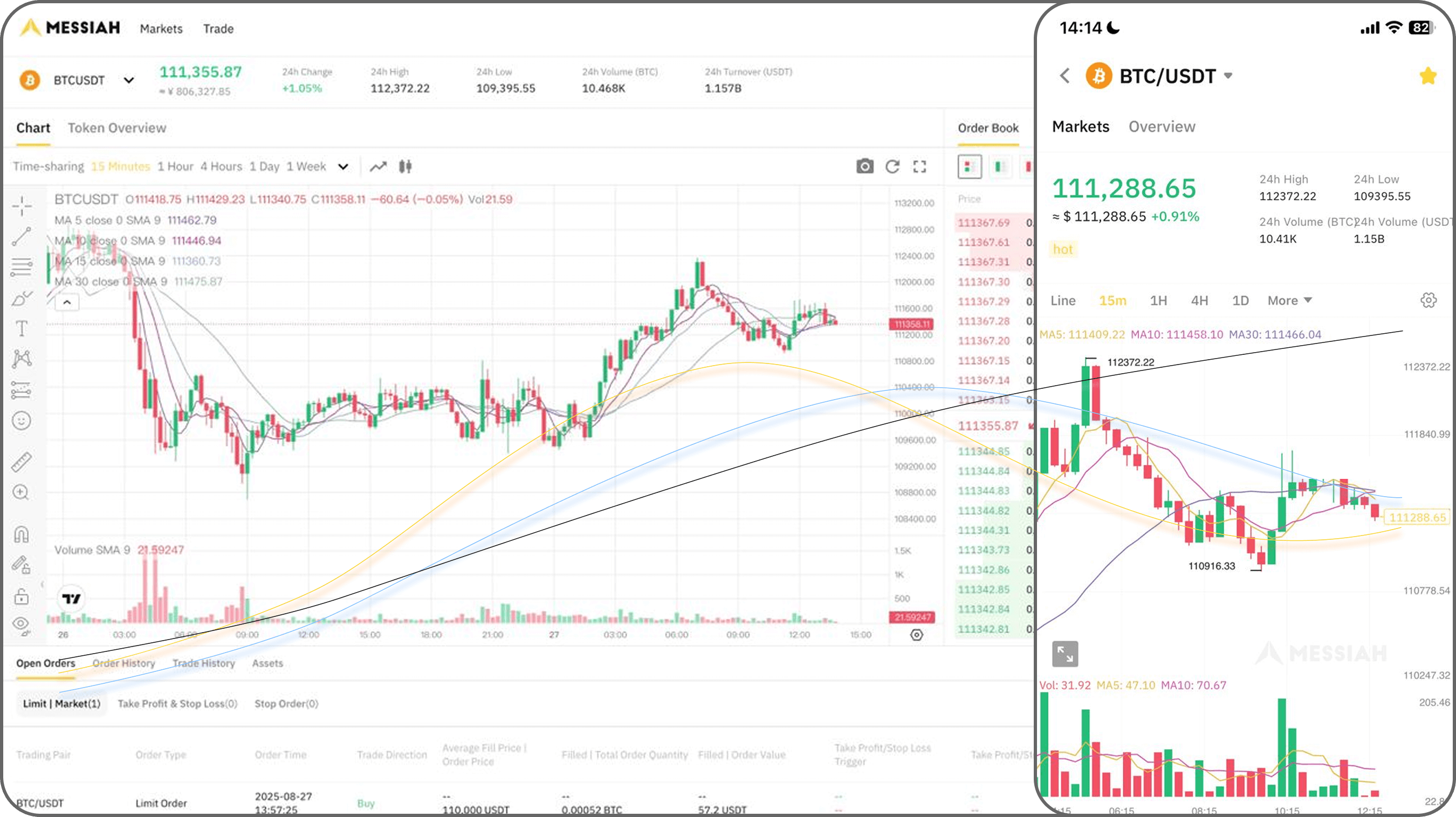Select the crosshair cursor tool
The height and width of the screenshot is (817, 1456).
22,206
